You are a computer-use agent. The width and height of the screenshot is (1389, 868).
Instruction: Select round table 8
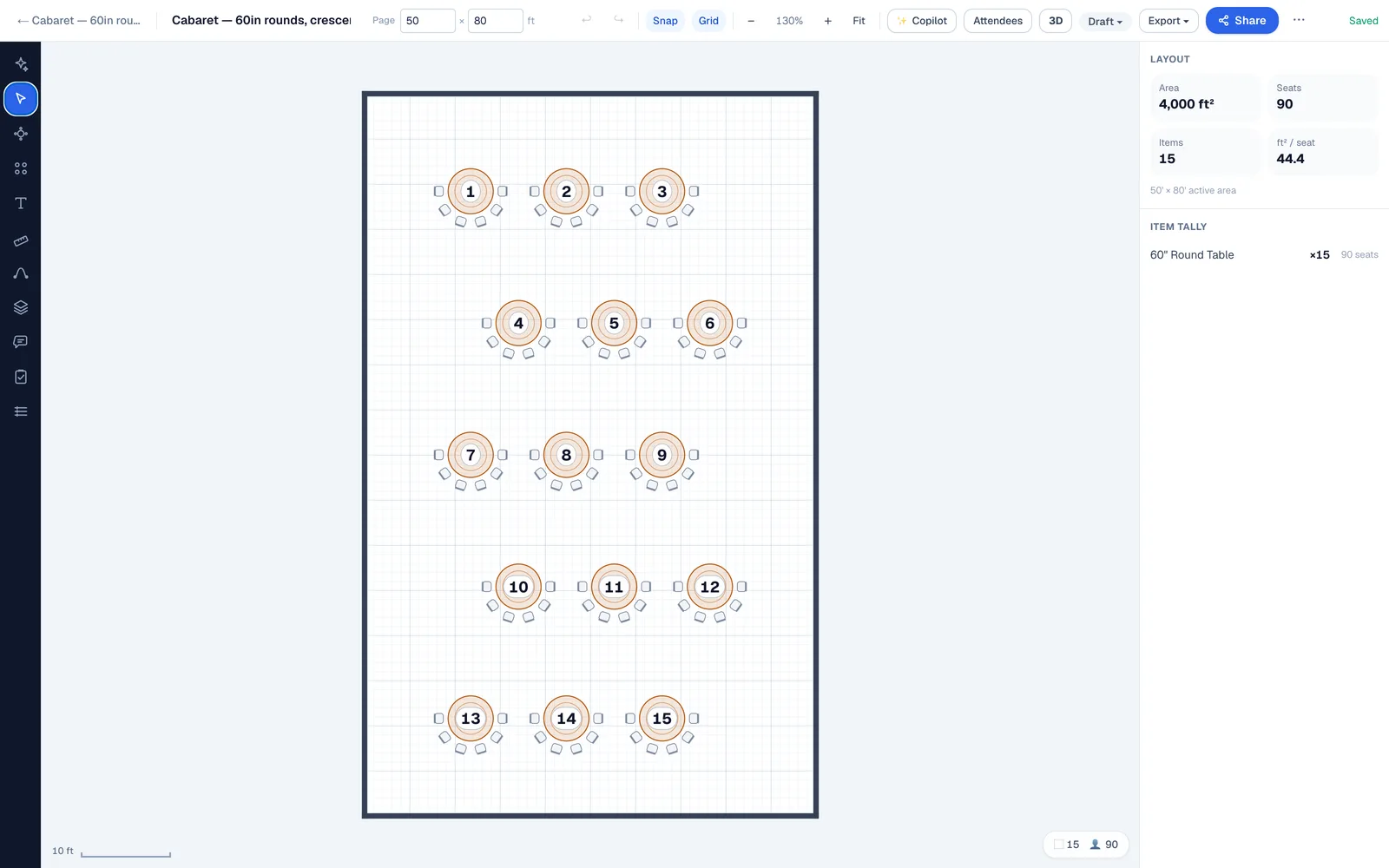(566, 455)
